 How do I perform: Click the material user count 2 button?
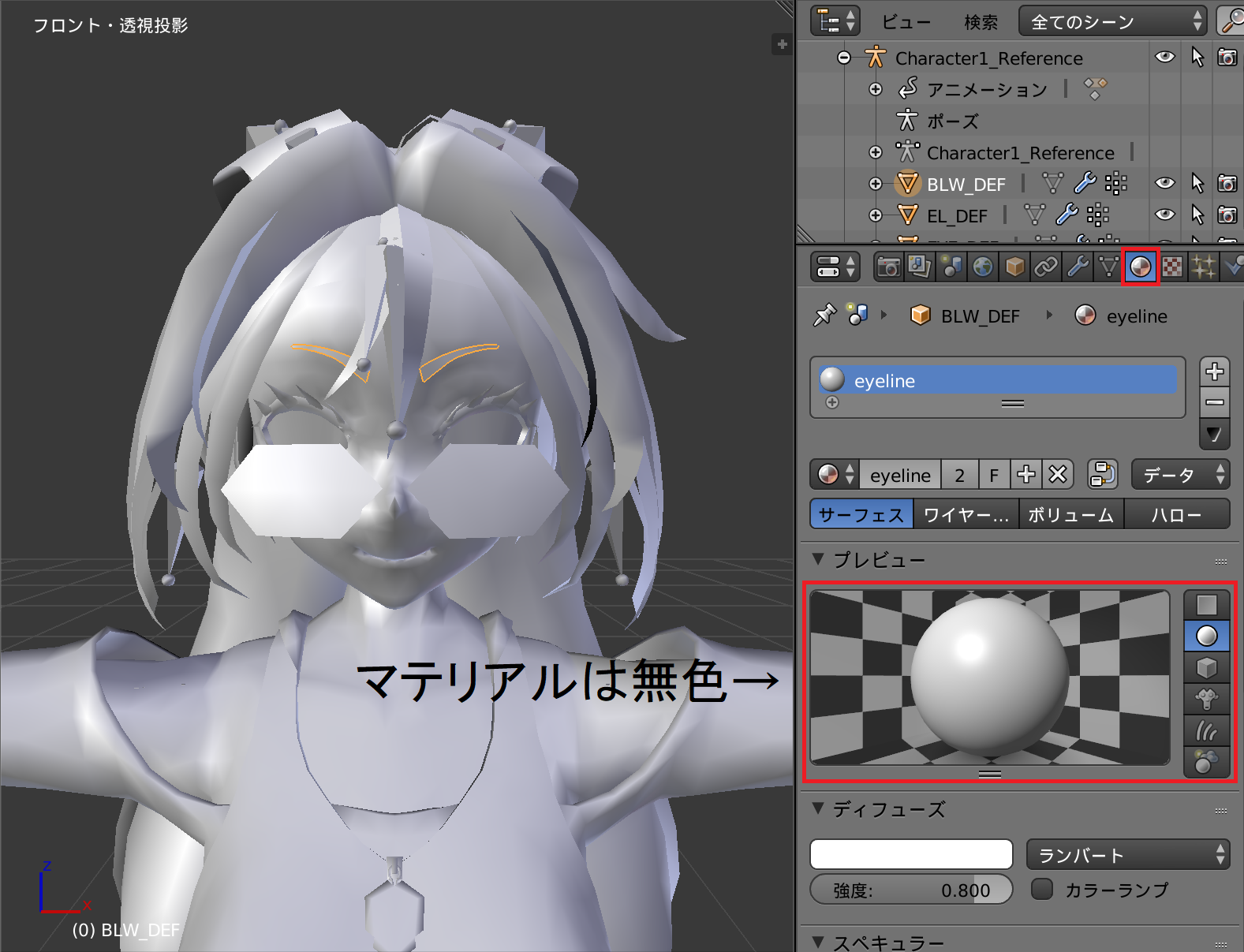959,474
